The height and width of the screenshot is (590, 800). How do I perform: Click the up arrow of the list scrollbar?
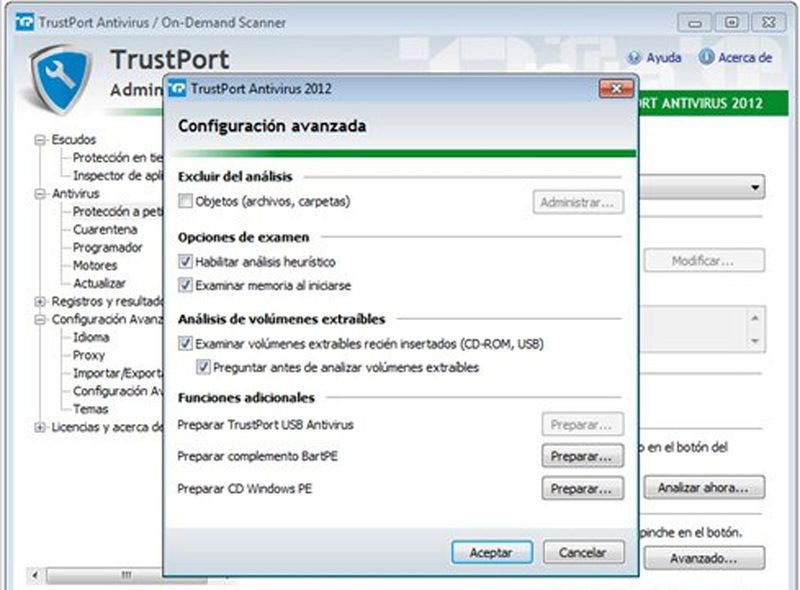tap(755, 318)
